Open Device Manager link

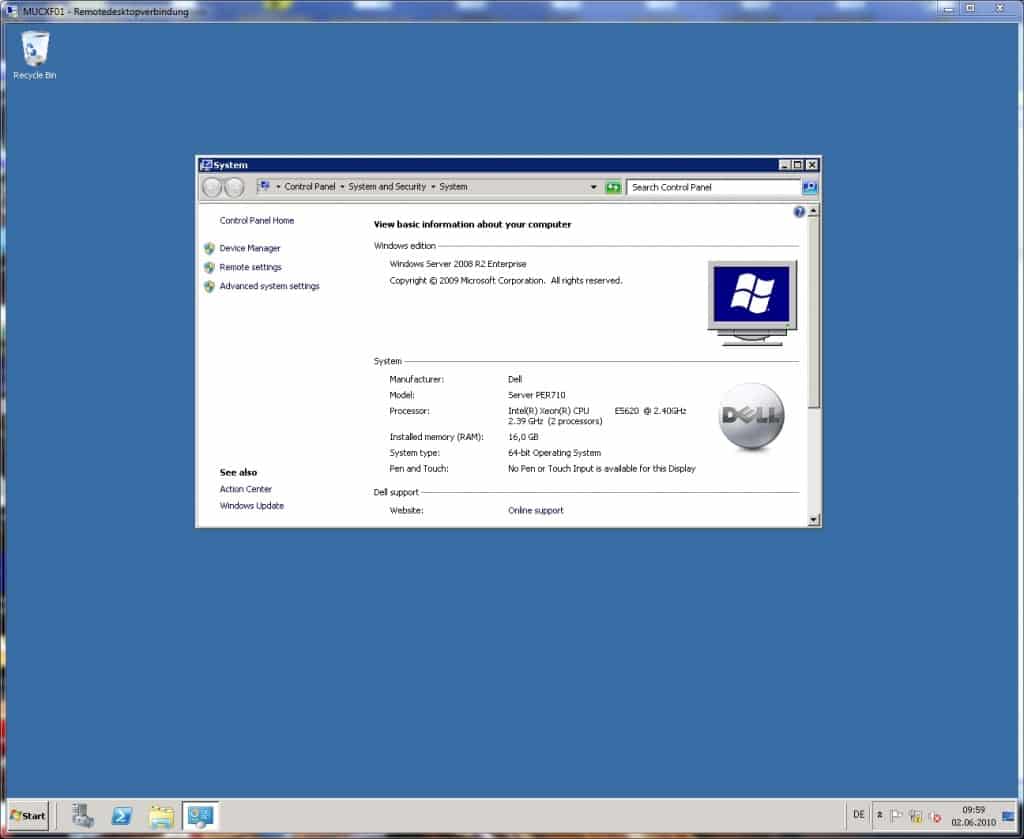pos(249,248)
